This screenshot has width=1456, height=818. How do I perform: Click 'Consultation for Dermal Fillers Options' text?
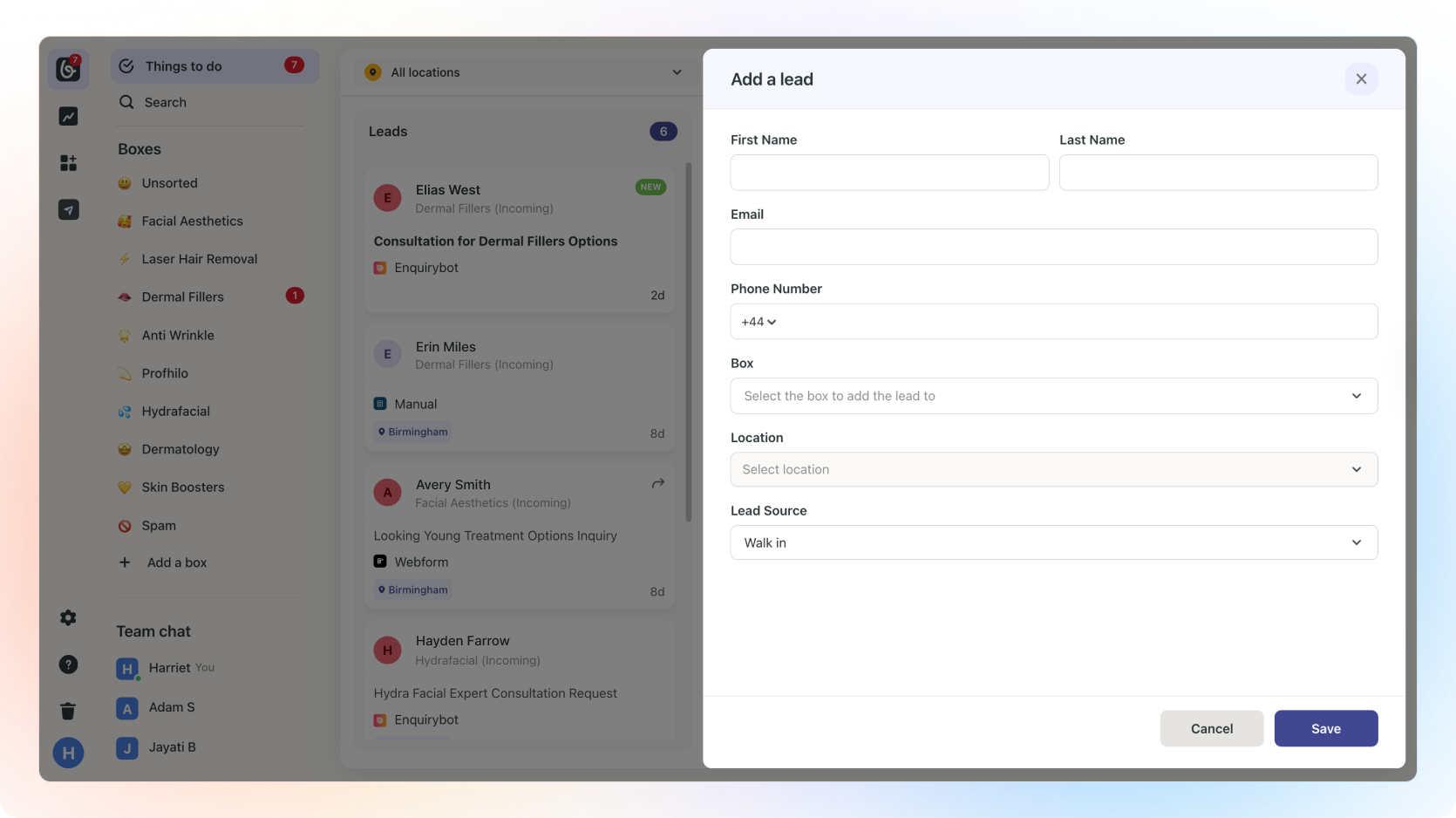tap(495, 242)
